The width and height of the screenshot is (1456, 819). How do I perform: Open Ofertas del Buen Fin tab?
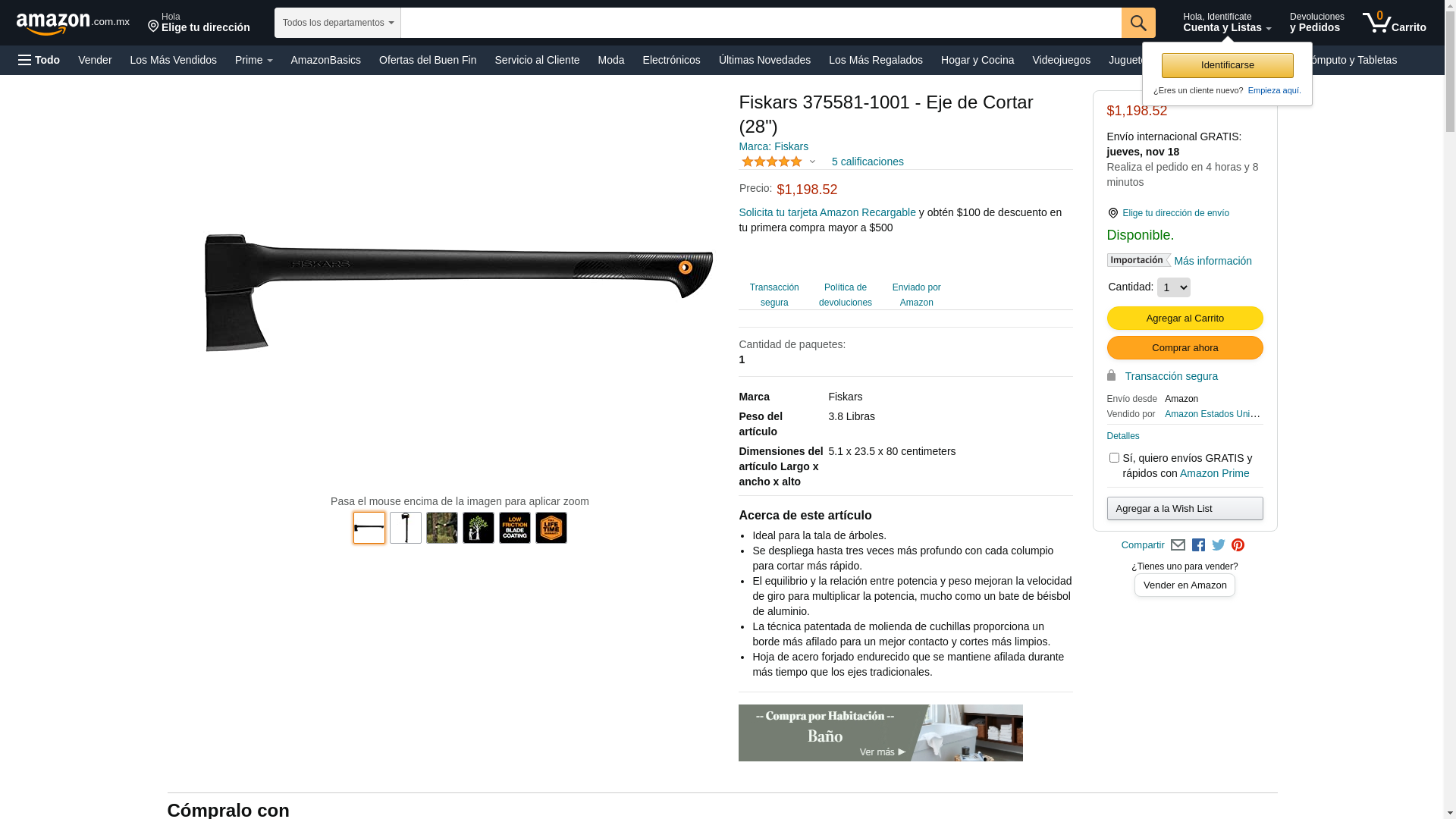click(x=428, y=60)
